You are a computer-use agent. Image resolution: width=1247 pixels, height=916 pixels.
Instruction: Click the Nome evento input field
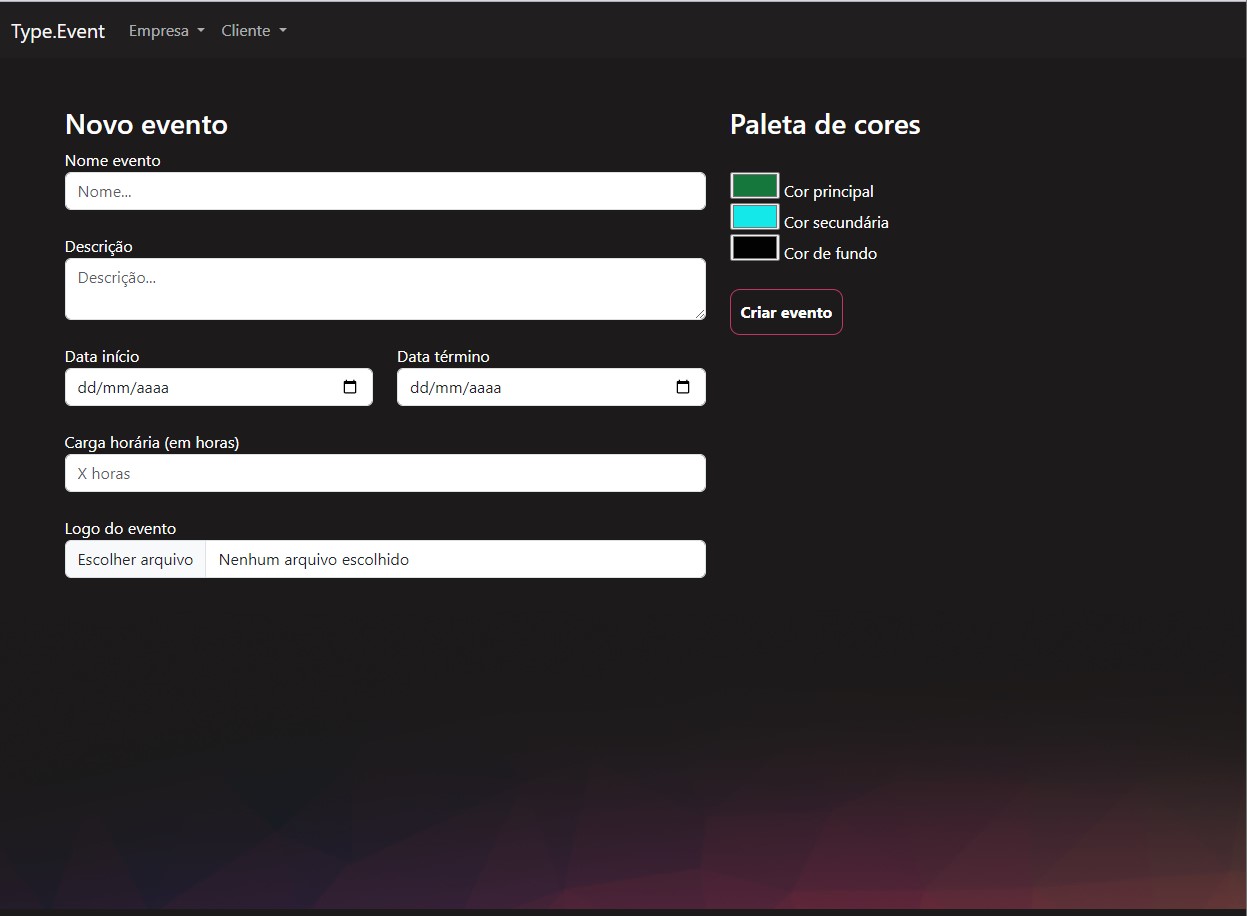[x=385, y=191]
